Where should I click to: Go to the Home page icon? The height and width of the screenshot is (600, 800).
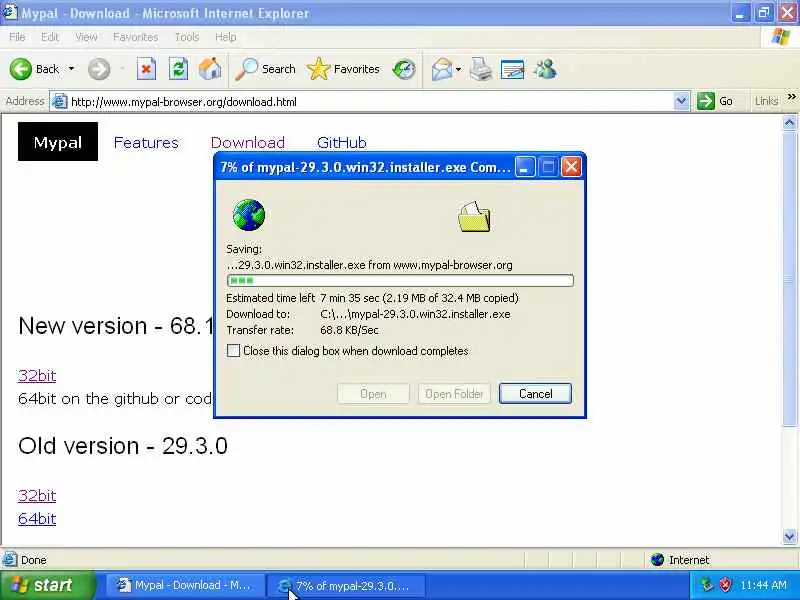click(x=210, y=69)
